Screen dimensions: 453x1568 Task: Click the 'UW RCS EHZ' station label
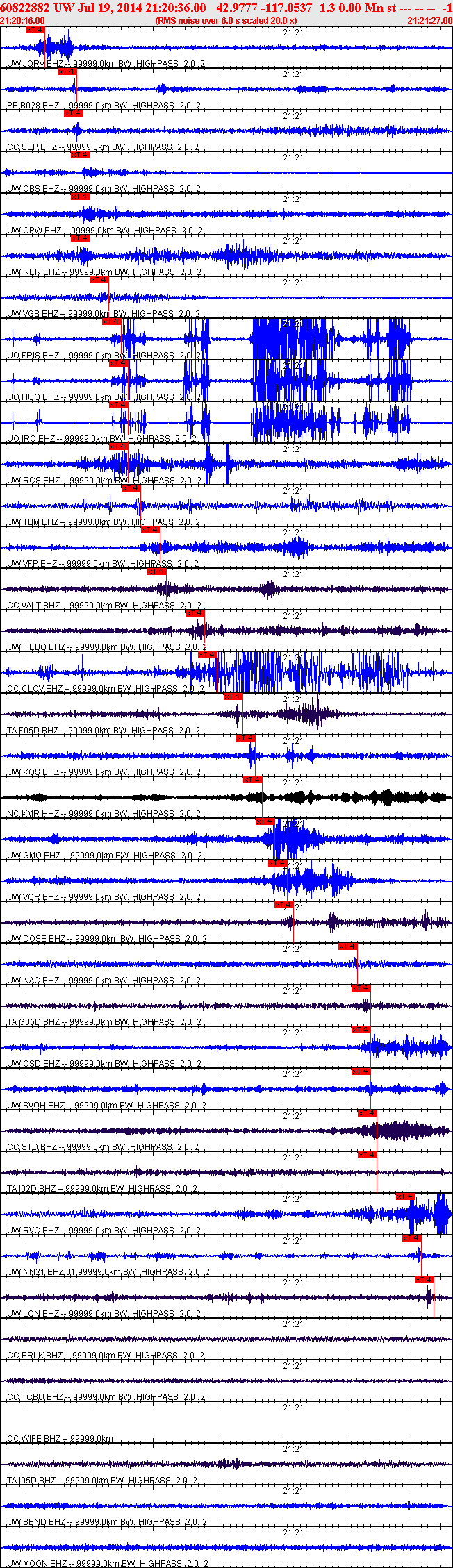(33, 481)
